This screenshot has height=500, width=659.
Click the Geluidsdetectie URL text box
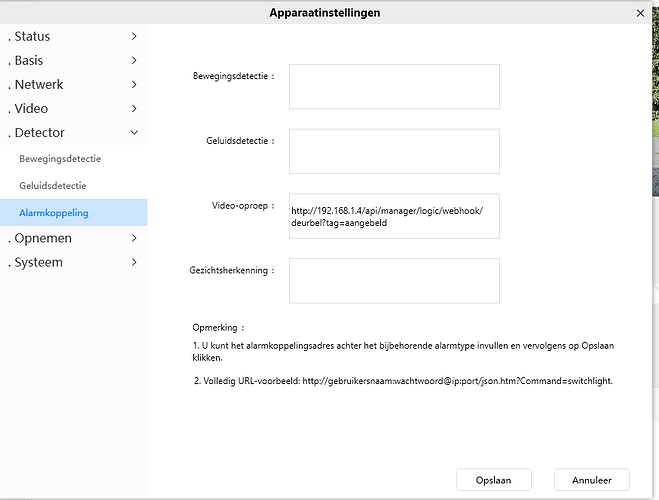click(394, 152)
